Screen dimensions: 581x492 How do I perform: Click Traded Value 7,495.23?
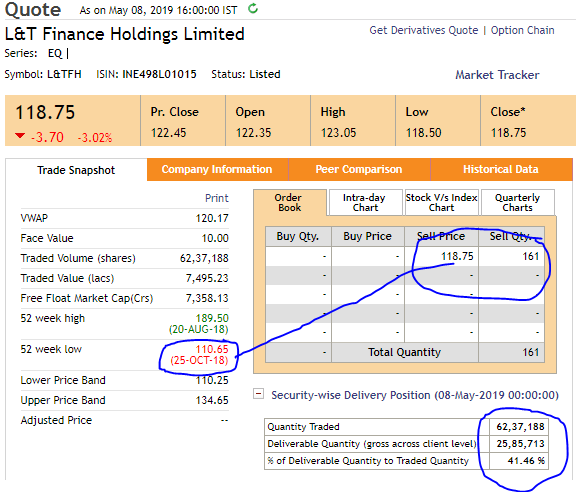(207, 278)
